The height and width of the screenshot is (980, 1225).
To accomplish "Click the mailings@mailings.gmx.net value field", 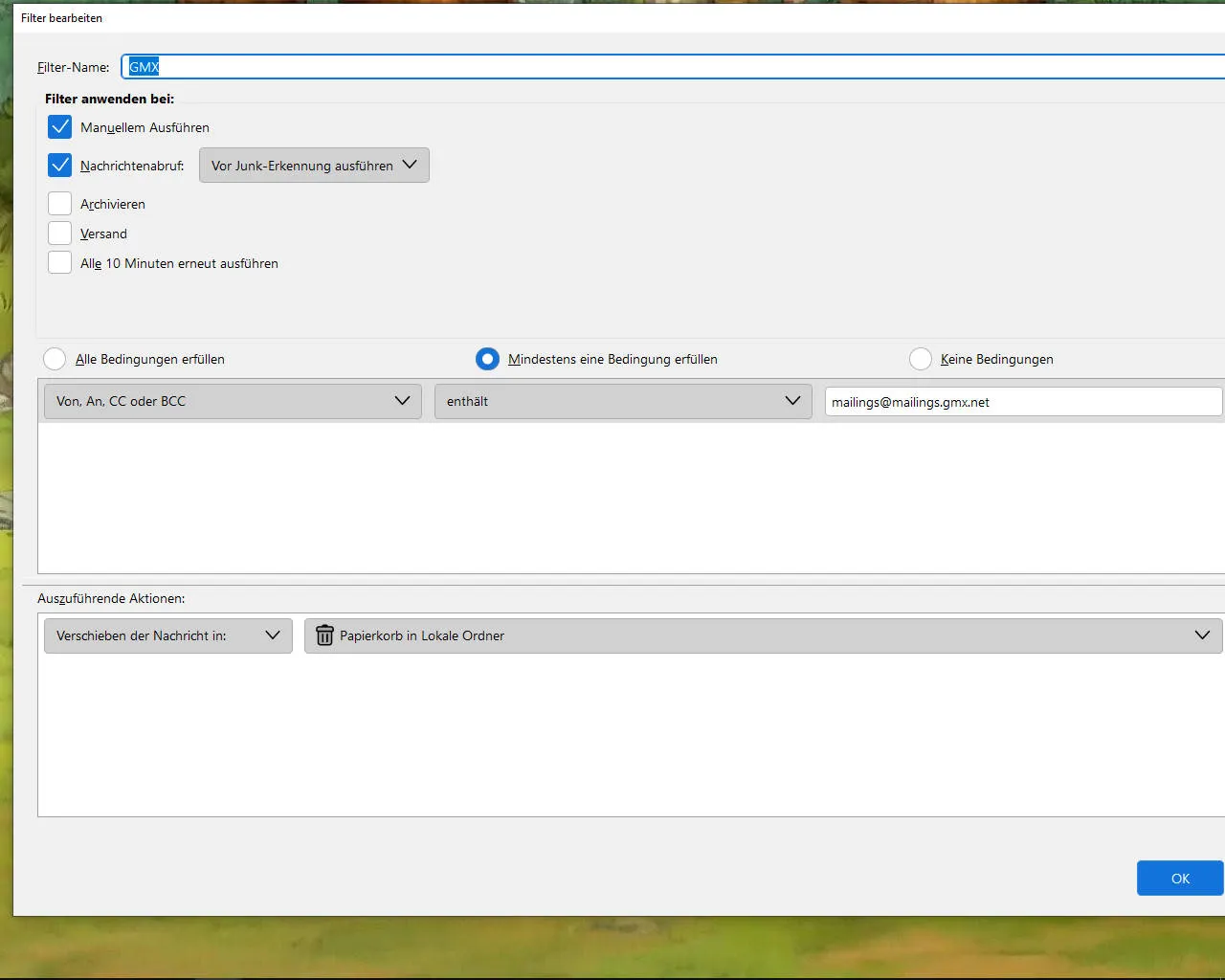I will click(1023, 402).
